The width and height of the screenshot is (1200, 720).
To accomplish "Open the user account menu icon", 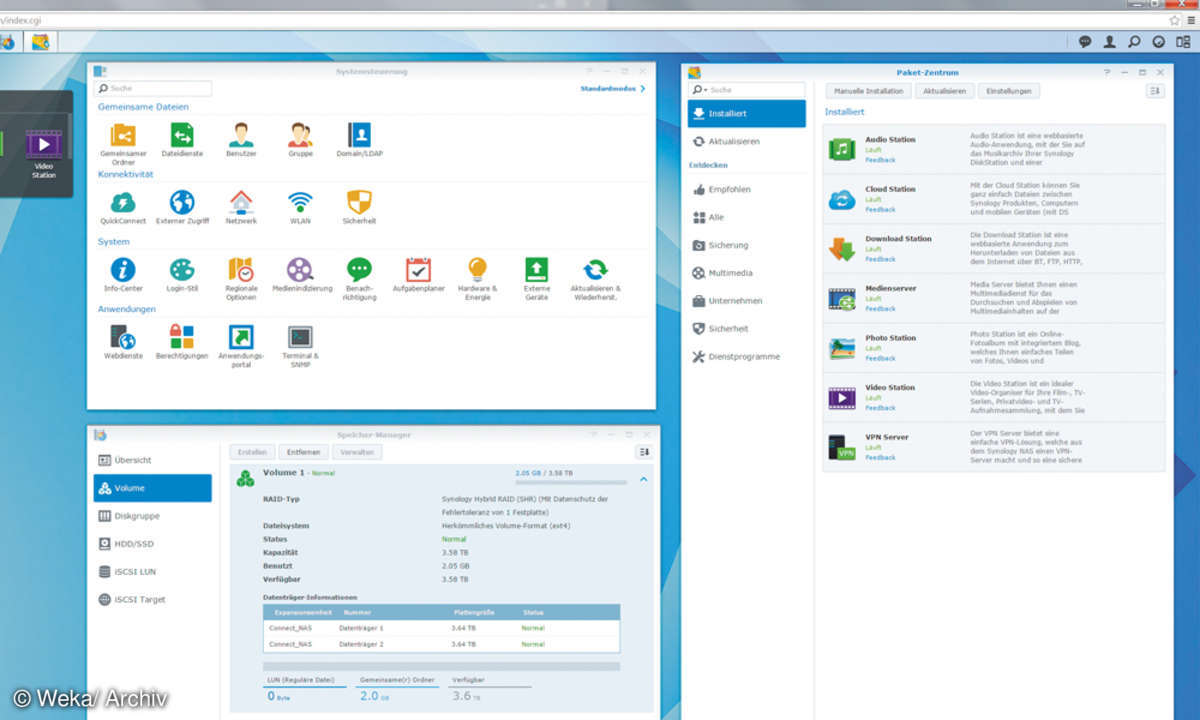I will coord(1110,42).
